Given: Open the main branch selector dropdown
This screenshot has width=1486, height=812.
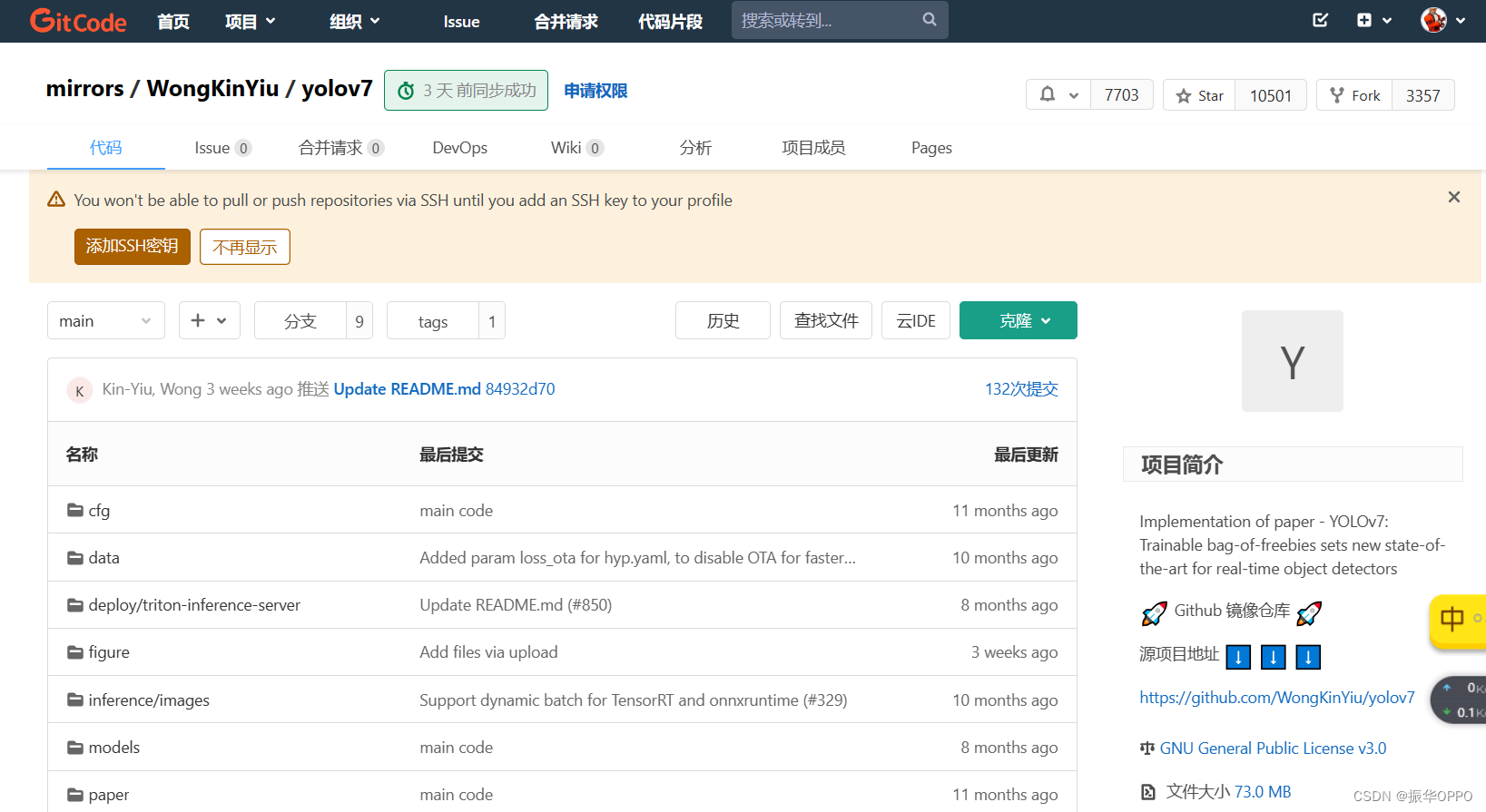Looking at the screenshot, I should coord(106,320).
